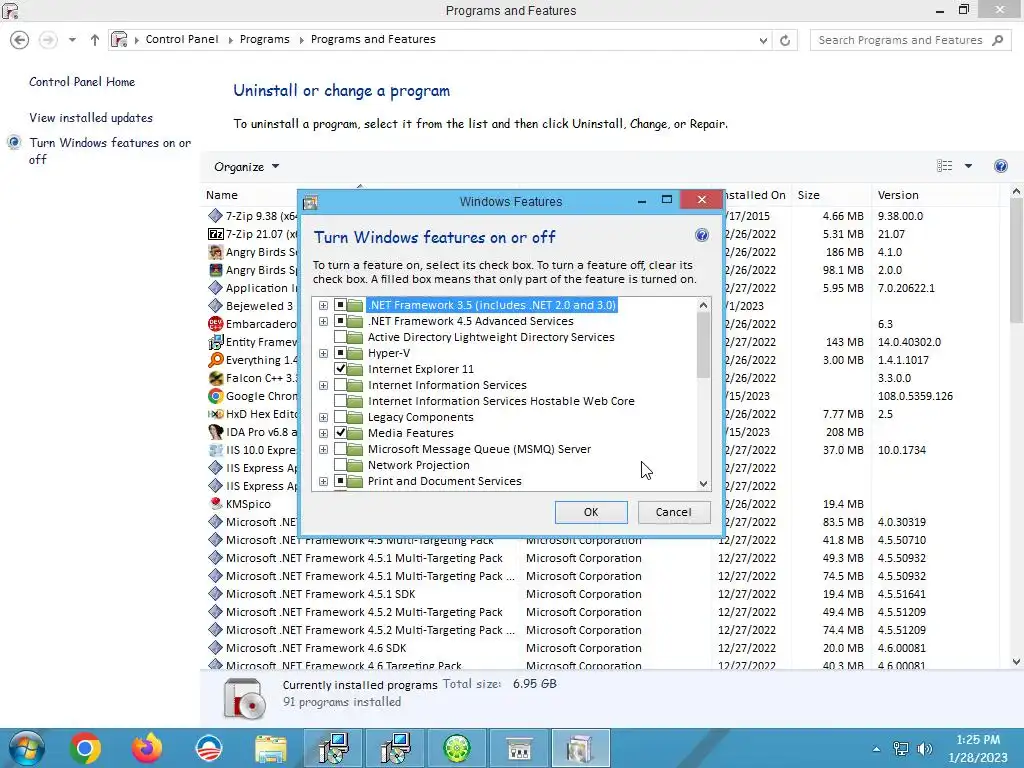Select the KMSpico entry icon
Viewport: 1024px width, 768px height.
pyautogui.click(x=216, y=504)
